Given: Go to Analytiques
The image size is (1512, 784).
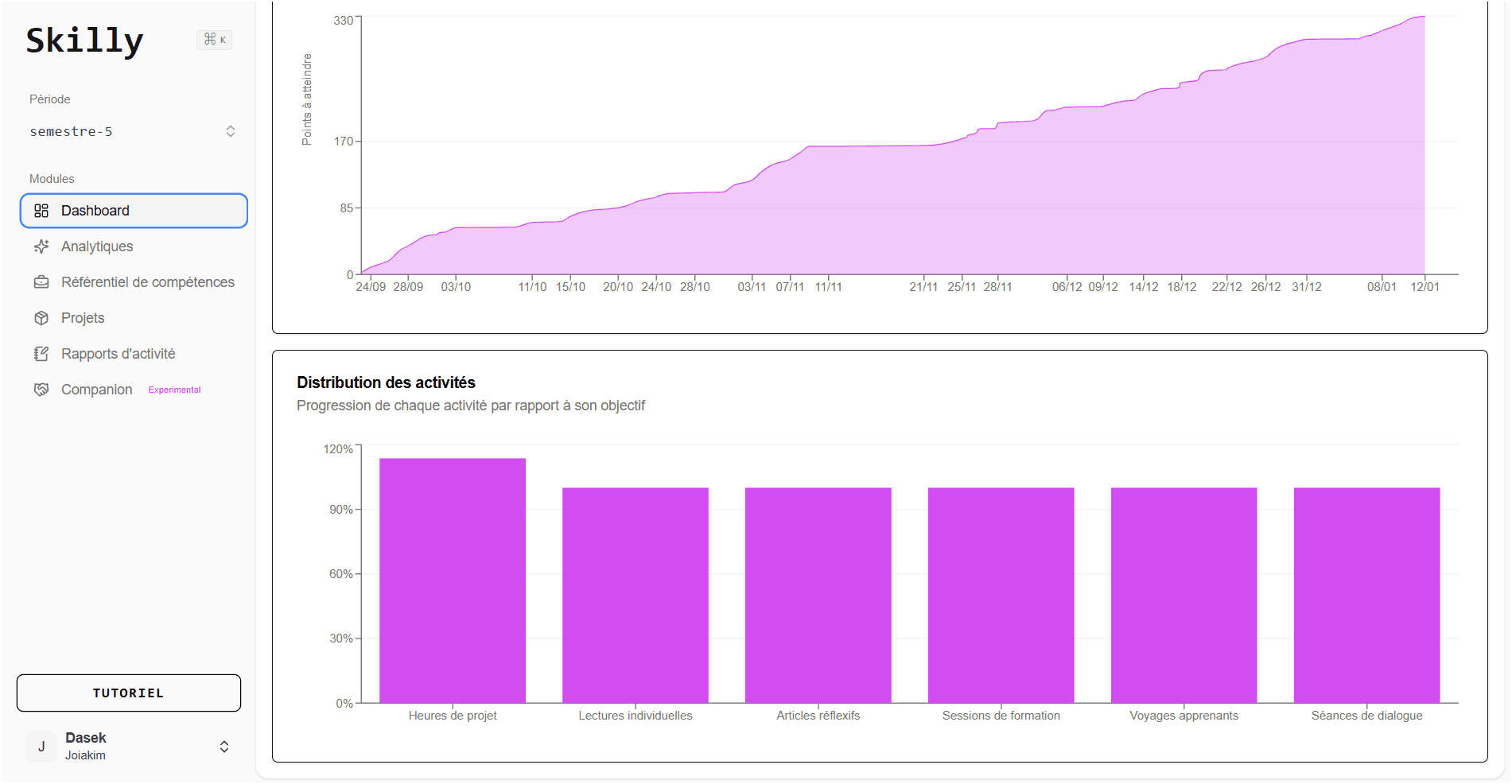Looking at the screenshot, I should [x=134, y=246].
